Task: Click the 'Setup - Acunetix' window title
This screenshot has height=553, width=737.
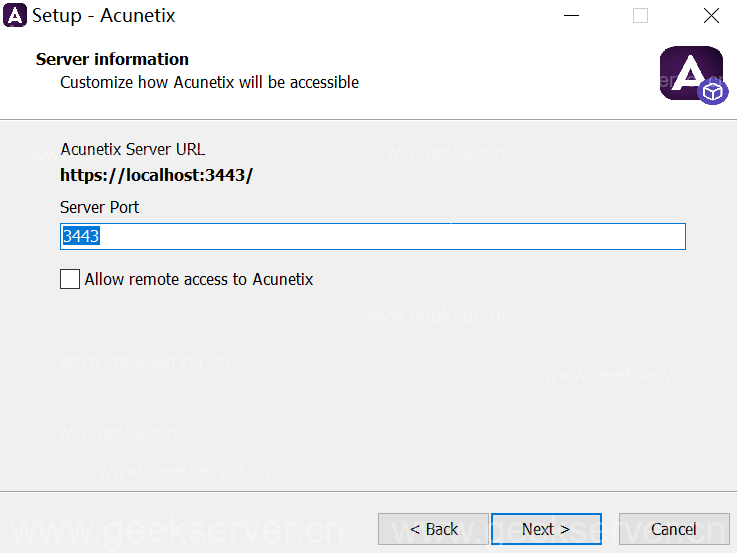Action: [104, 16]
